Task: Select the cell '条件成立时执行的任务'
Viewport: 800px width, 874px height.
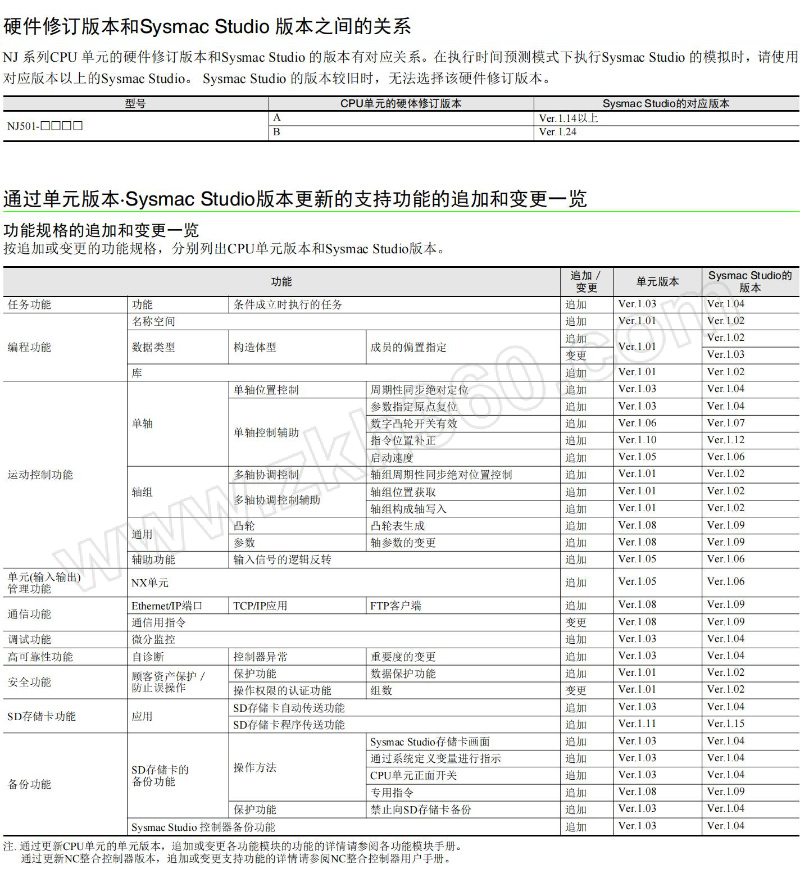Action: tap(288, 304)
